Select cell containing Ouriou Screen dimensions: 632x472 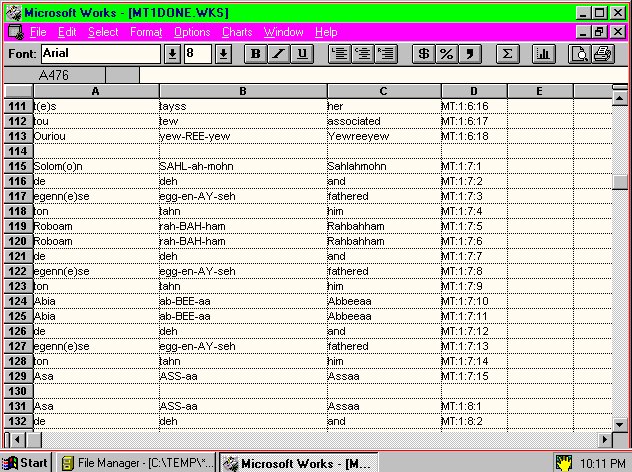(x=96, y=136)
